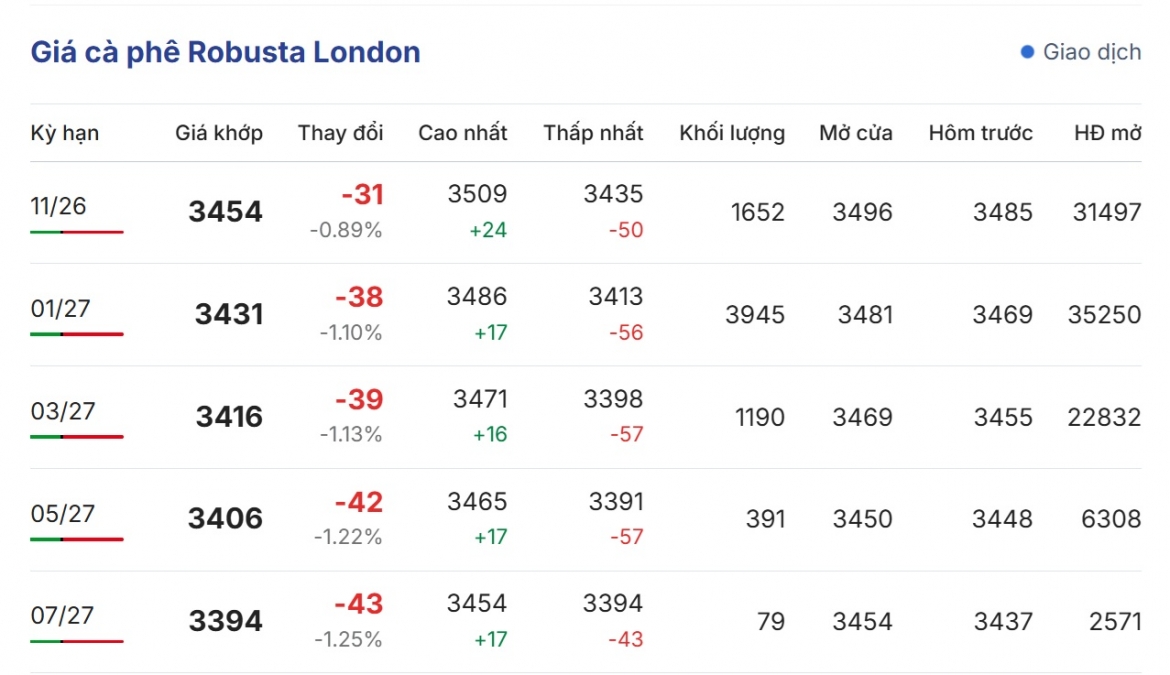The image size is (1170, 675).
Task: Open the 03/27 contract row
Action: click(x=586, y=417)
